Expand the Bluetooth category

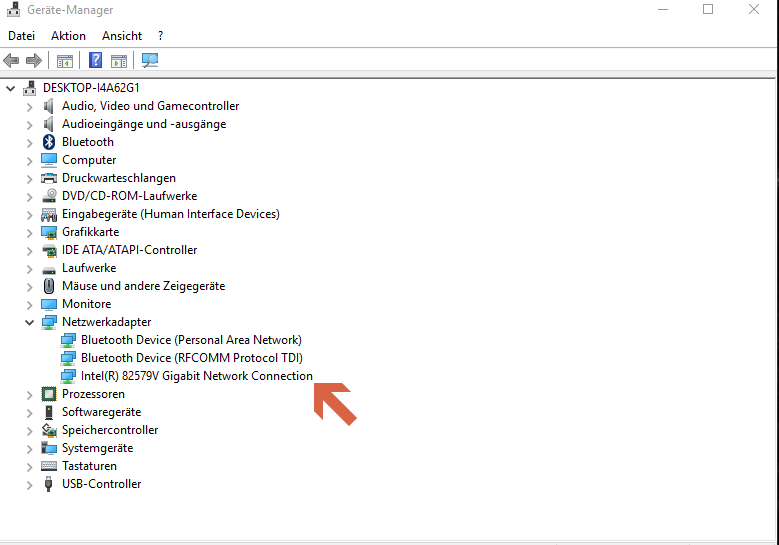[29, 143]
